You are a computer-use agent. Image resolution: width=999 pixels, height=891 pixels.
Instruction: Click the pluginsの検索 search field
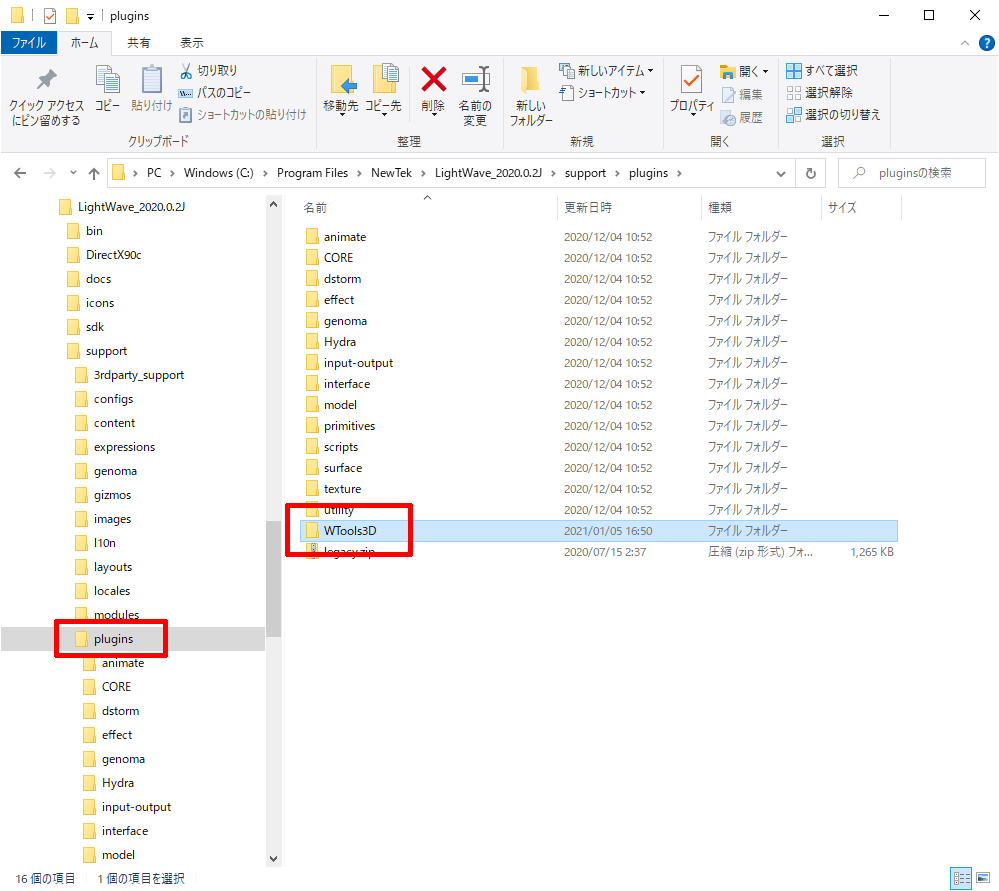912,173
